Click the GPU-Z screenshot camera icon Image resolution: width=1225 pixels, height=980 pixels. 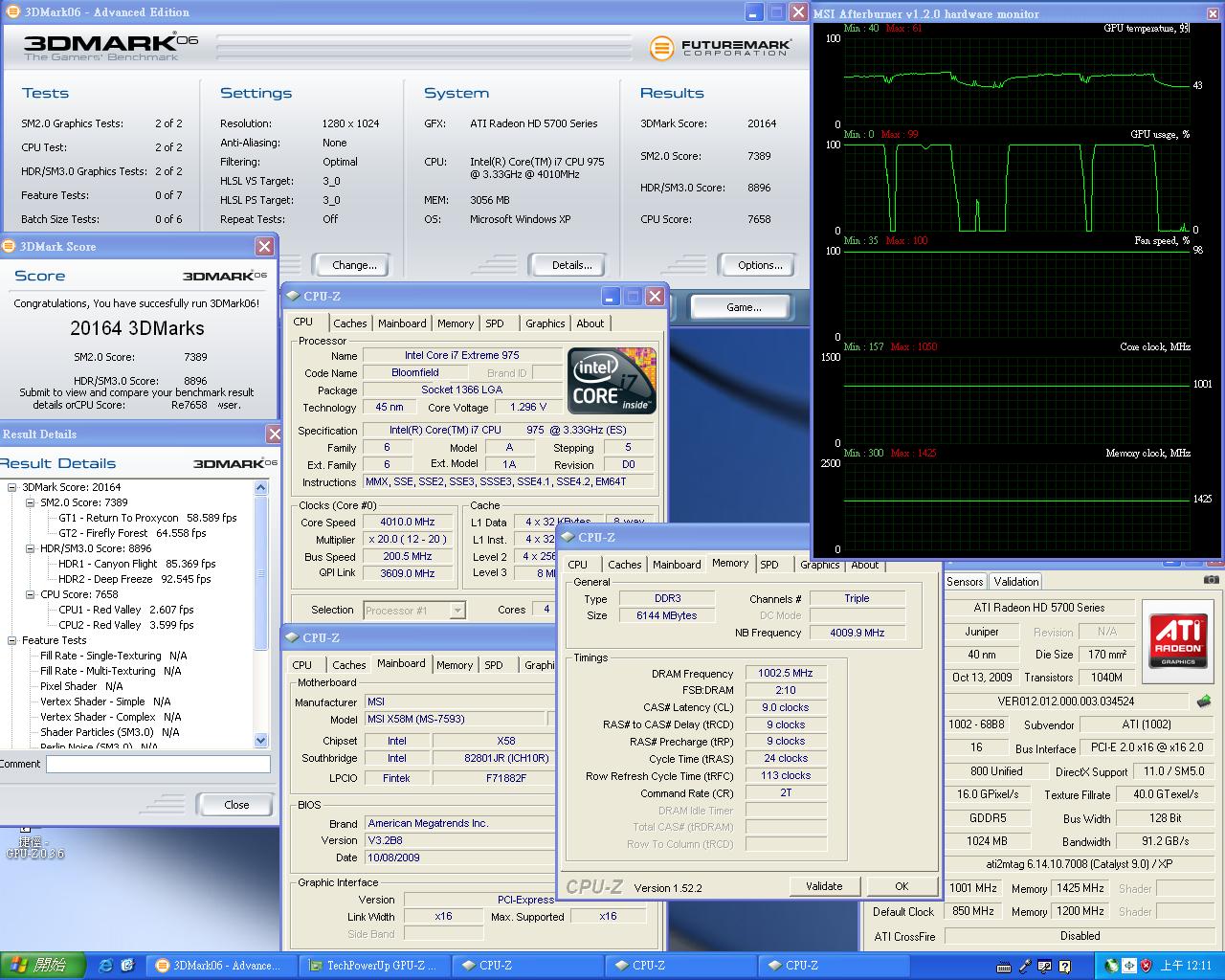[1212, 580]
